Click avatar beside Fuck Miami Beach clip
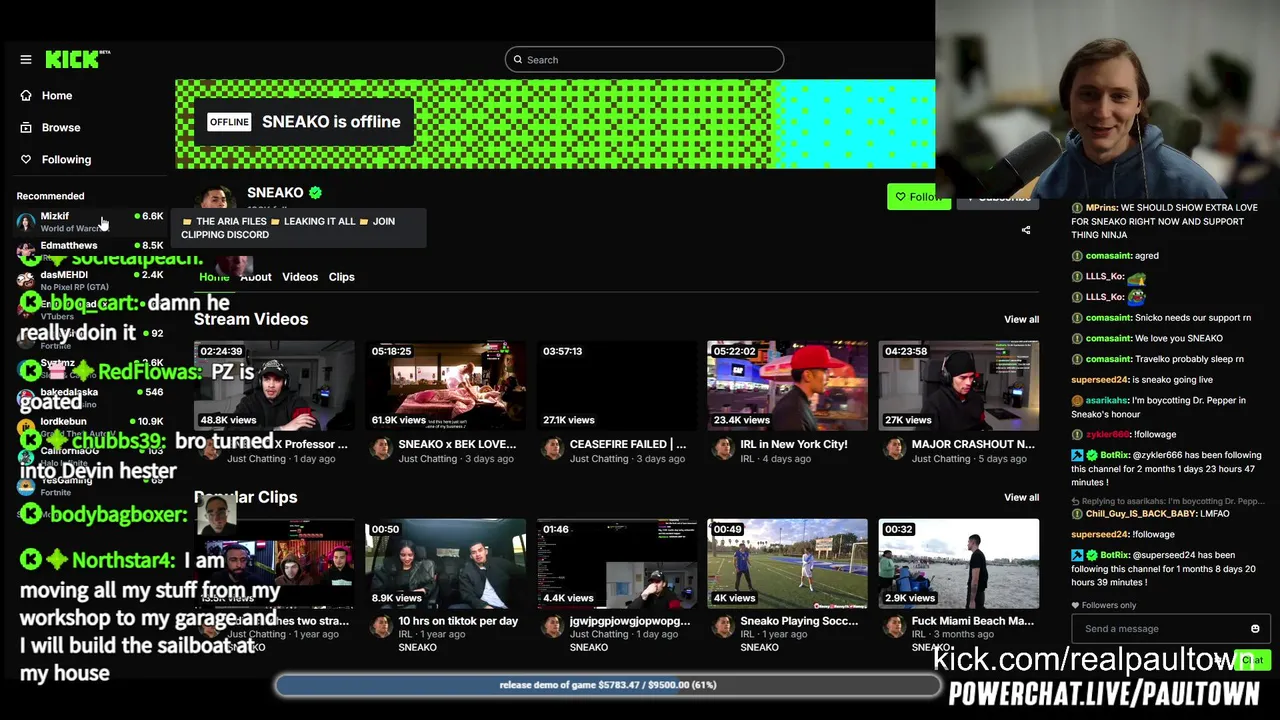 (x=894, y=627)
